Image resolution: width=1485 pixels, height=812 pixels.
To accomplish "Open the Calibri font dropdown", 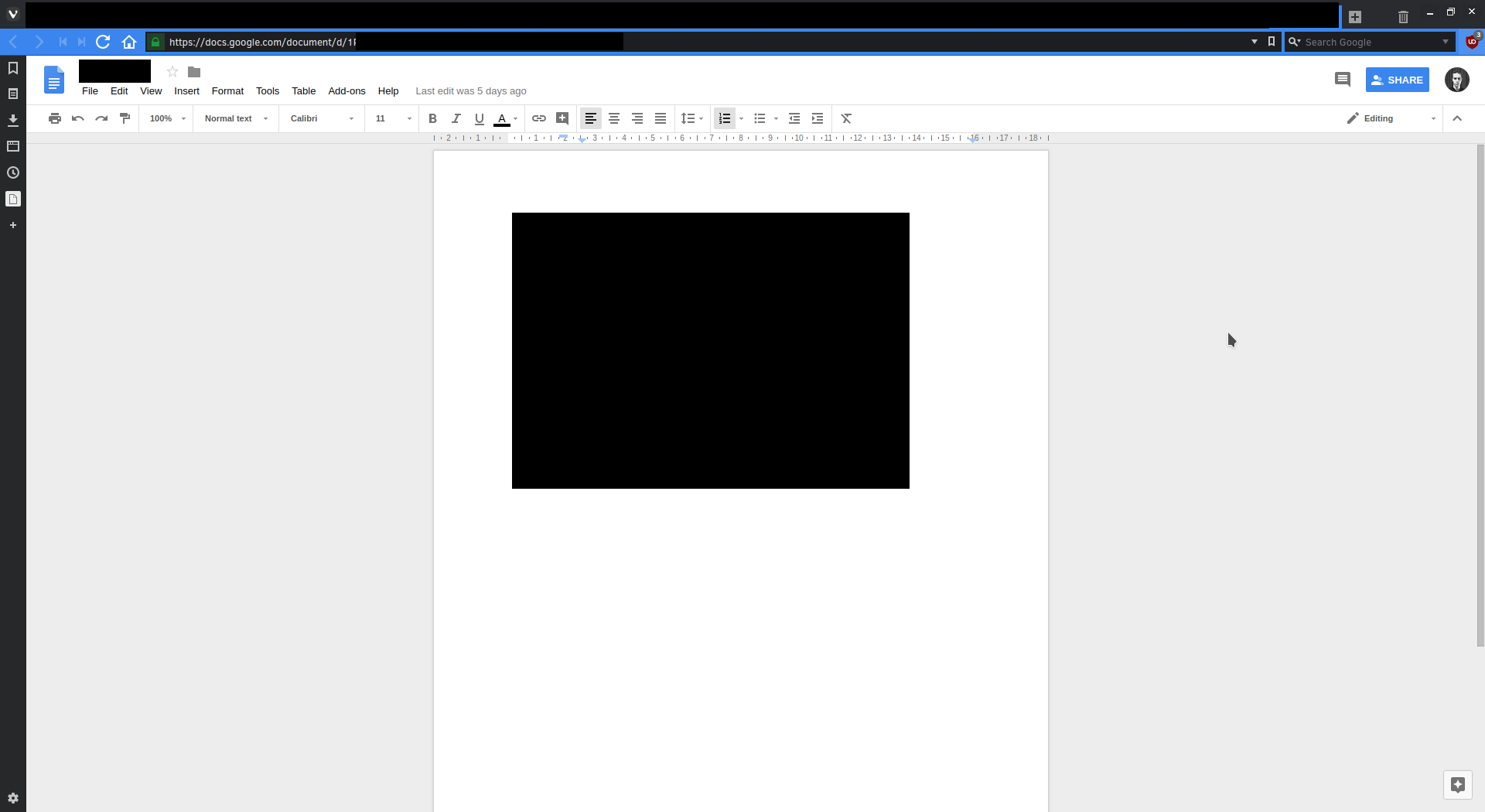I will (322, 118).
